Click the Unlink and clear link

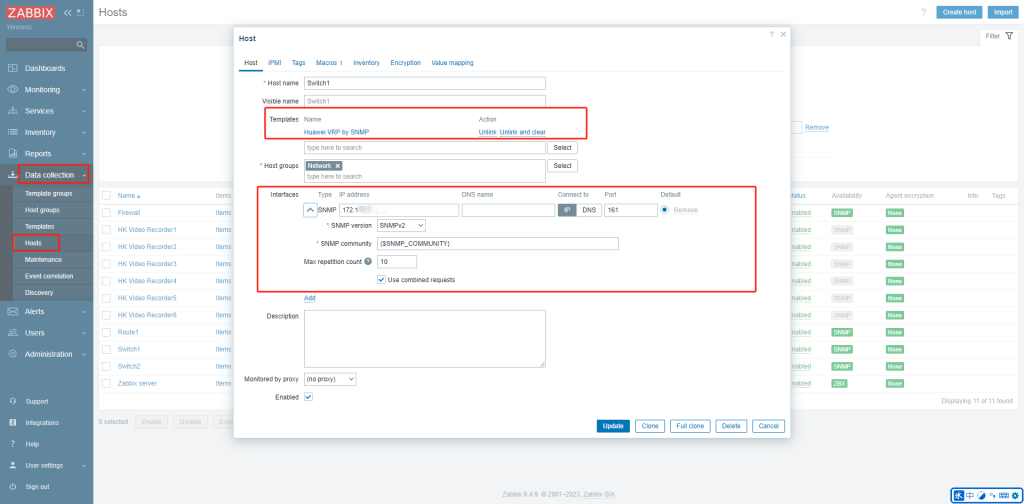tap(522, 132)
